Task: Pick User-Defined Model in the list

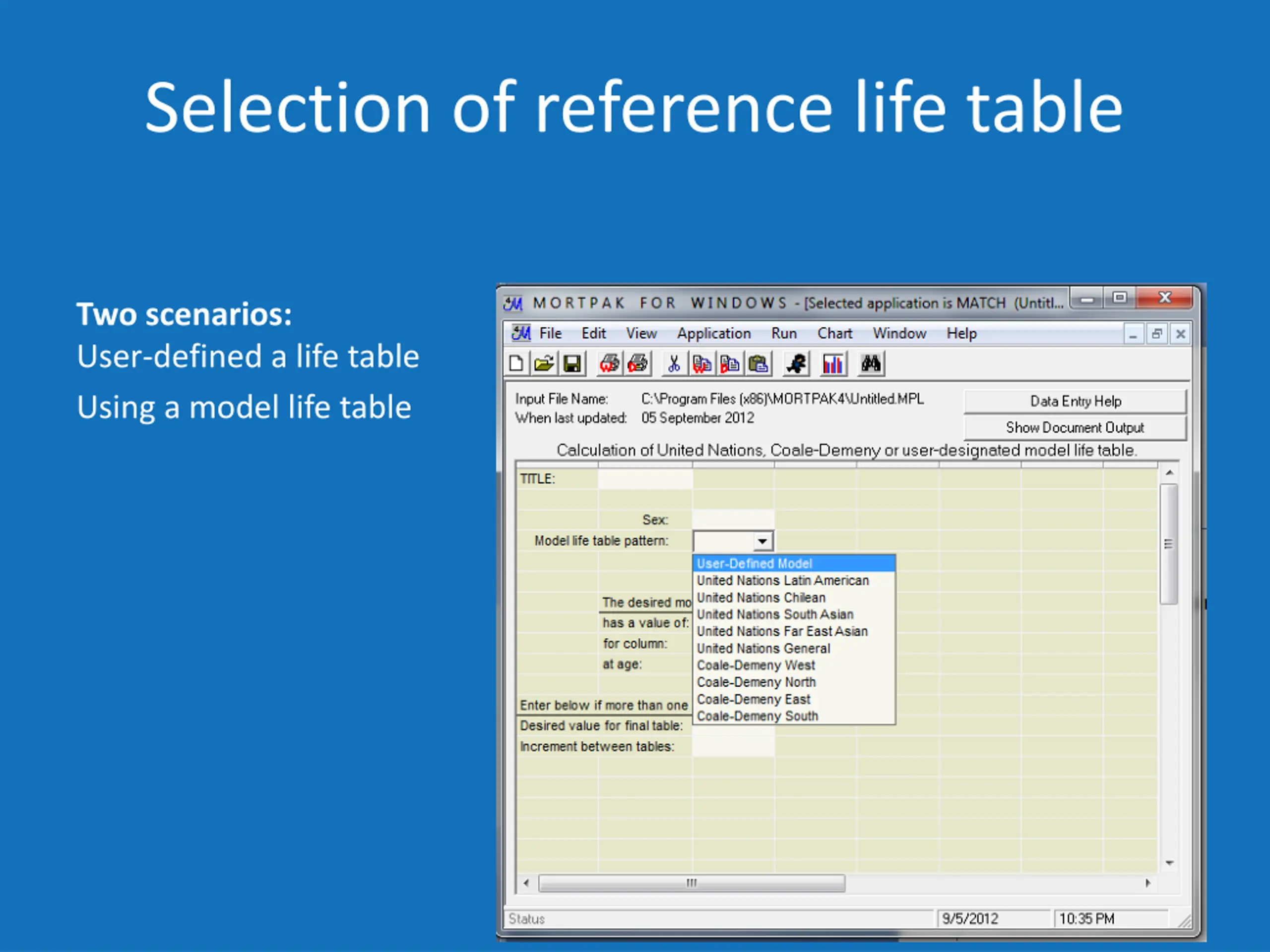Action: (755, 563)
